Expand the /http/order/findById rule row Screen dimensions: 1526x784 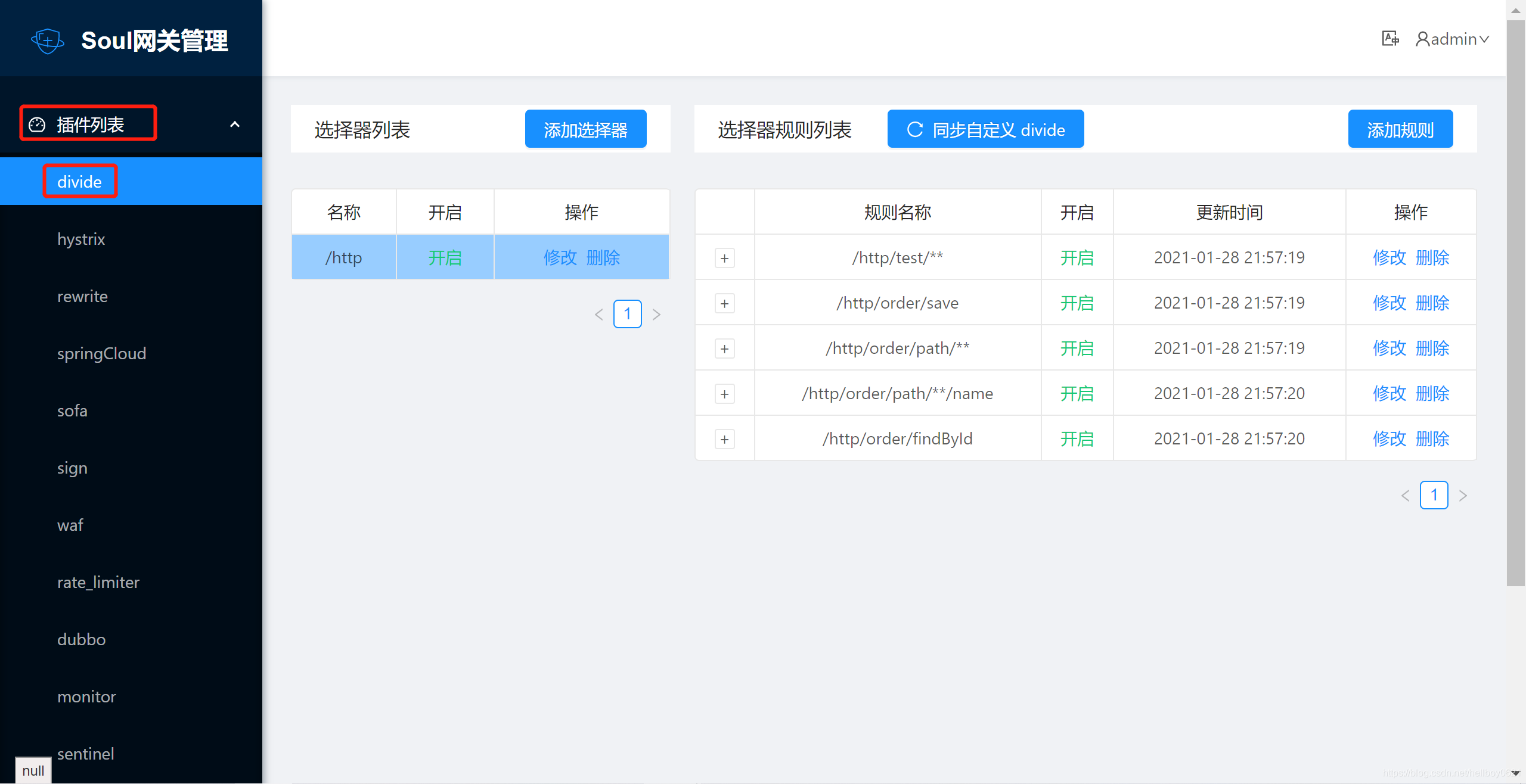[x=724, y=439]
